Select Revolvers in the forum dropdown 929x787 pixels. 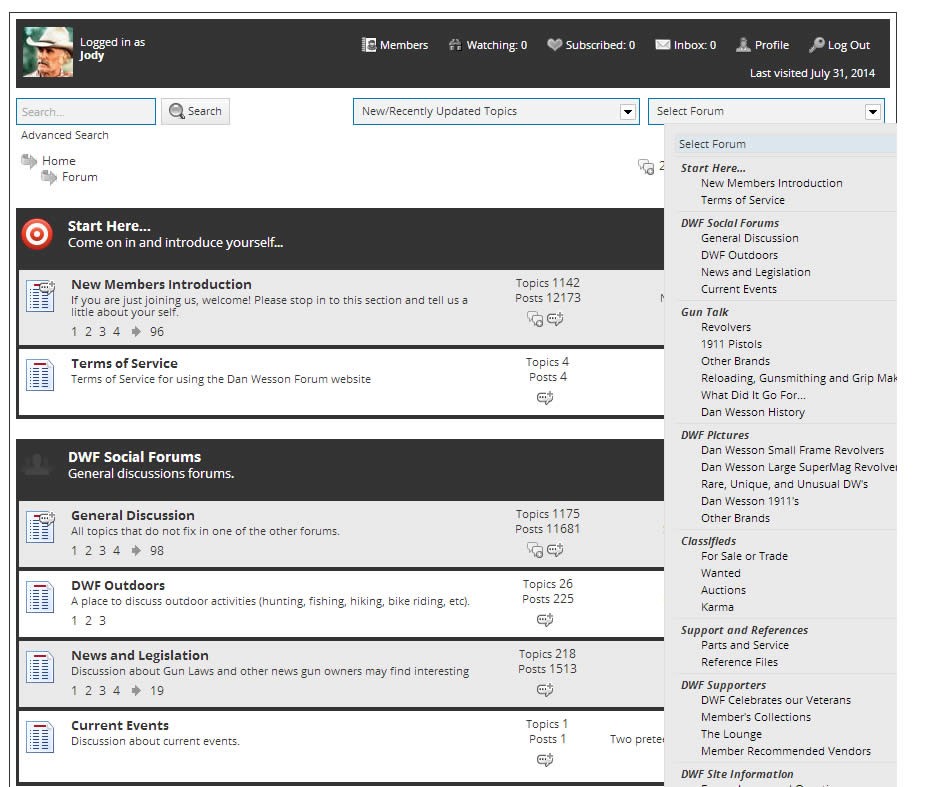tap(726, 327)
